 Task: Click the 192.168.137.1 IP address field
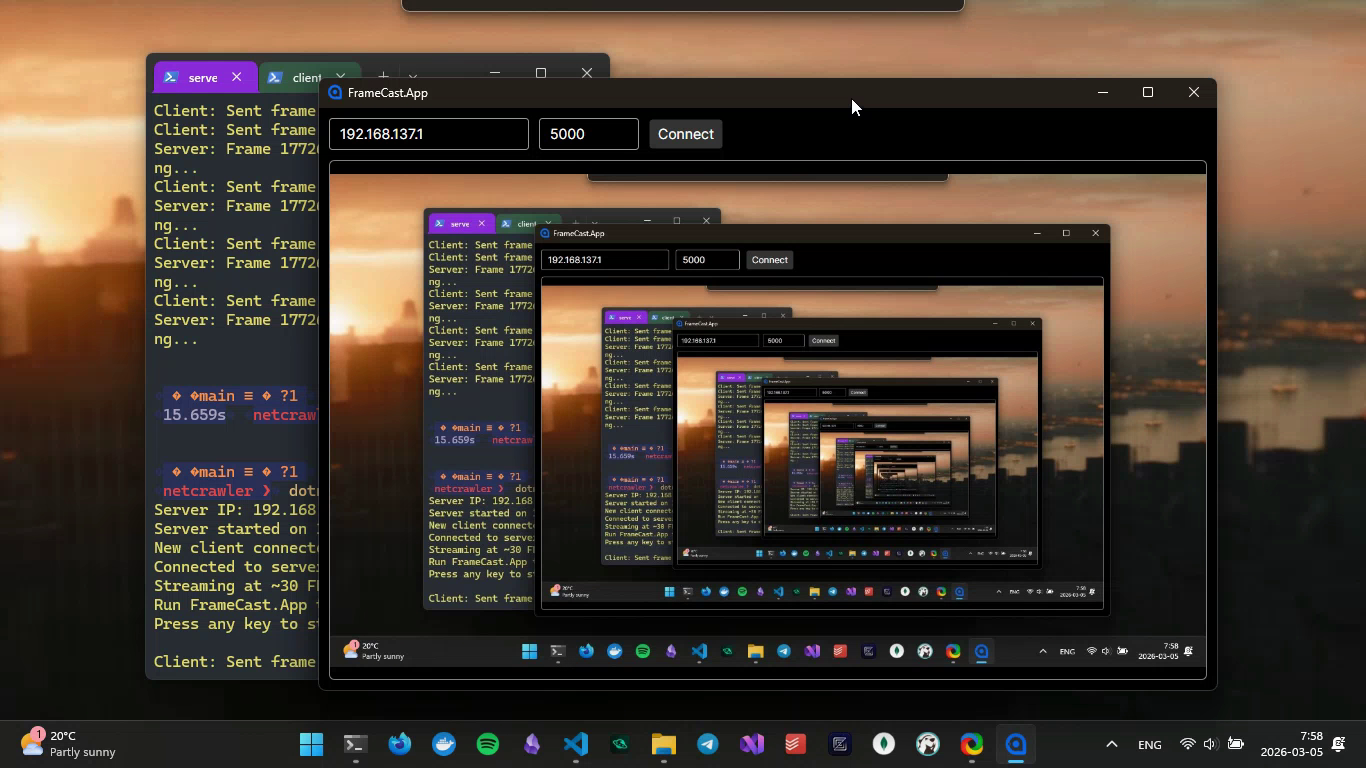[x=428, y=134]
